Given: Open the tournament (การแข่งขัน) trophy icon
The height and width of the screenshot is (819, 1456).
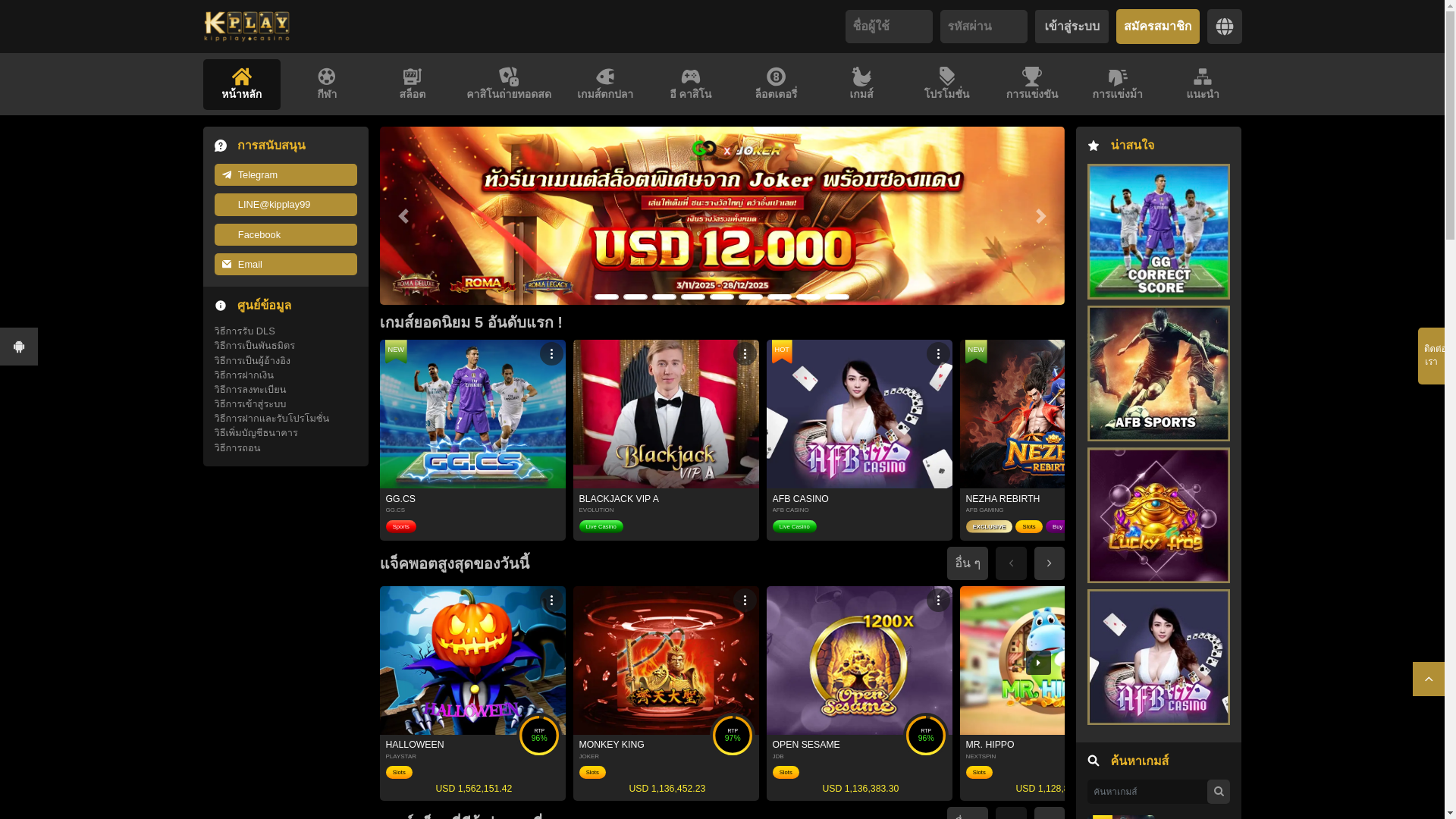Looking at the screenshot, I should click(x=1032, y=77).
